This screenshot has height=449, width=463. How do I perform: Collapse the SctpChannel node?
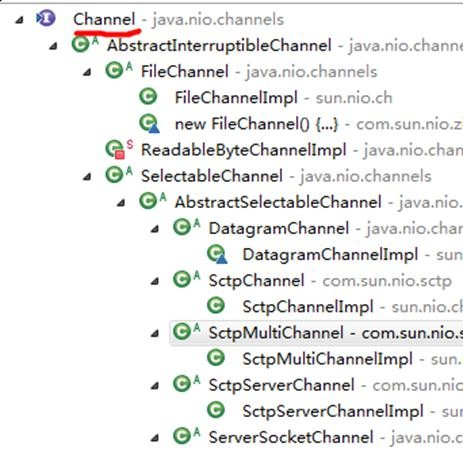click(x=155, y=281)
